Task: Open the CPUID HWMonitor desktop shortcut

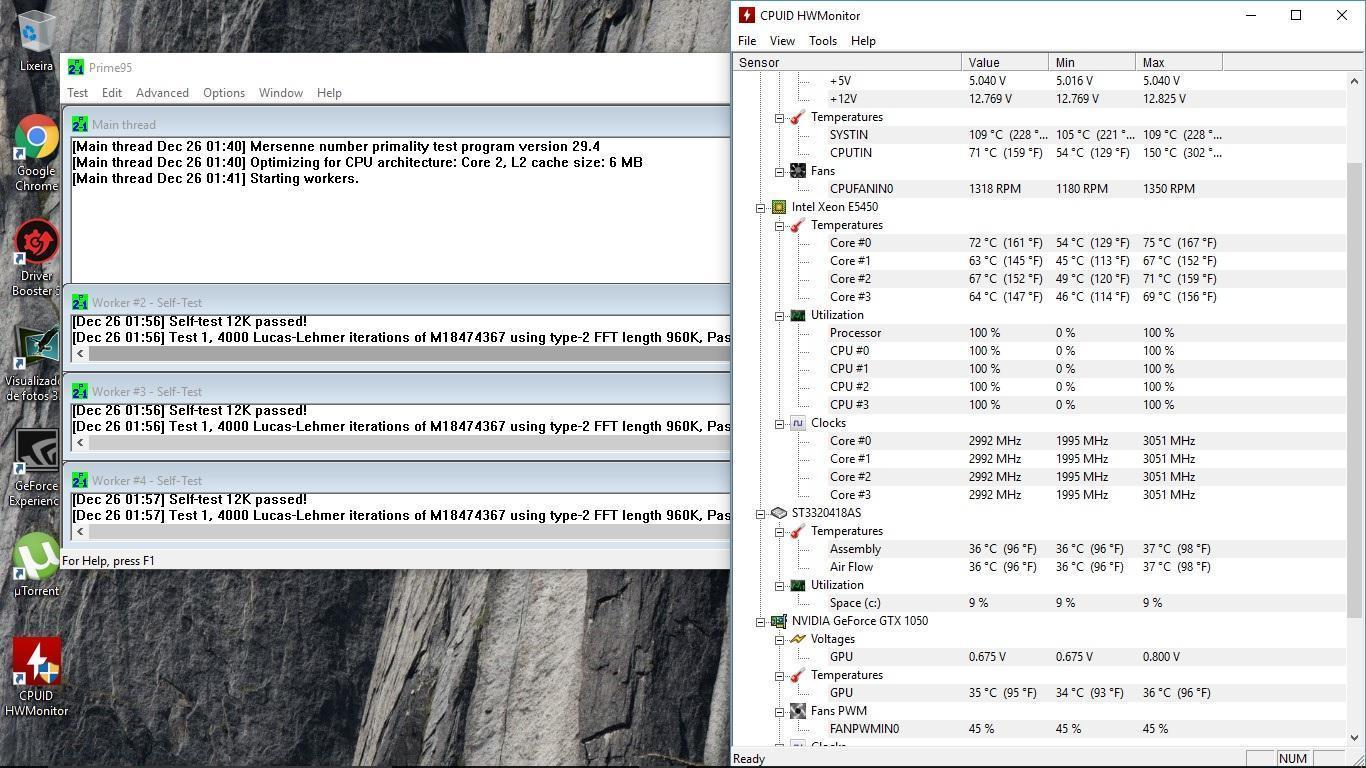Action: pyautogui.click(x=36, y=677)
